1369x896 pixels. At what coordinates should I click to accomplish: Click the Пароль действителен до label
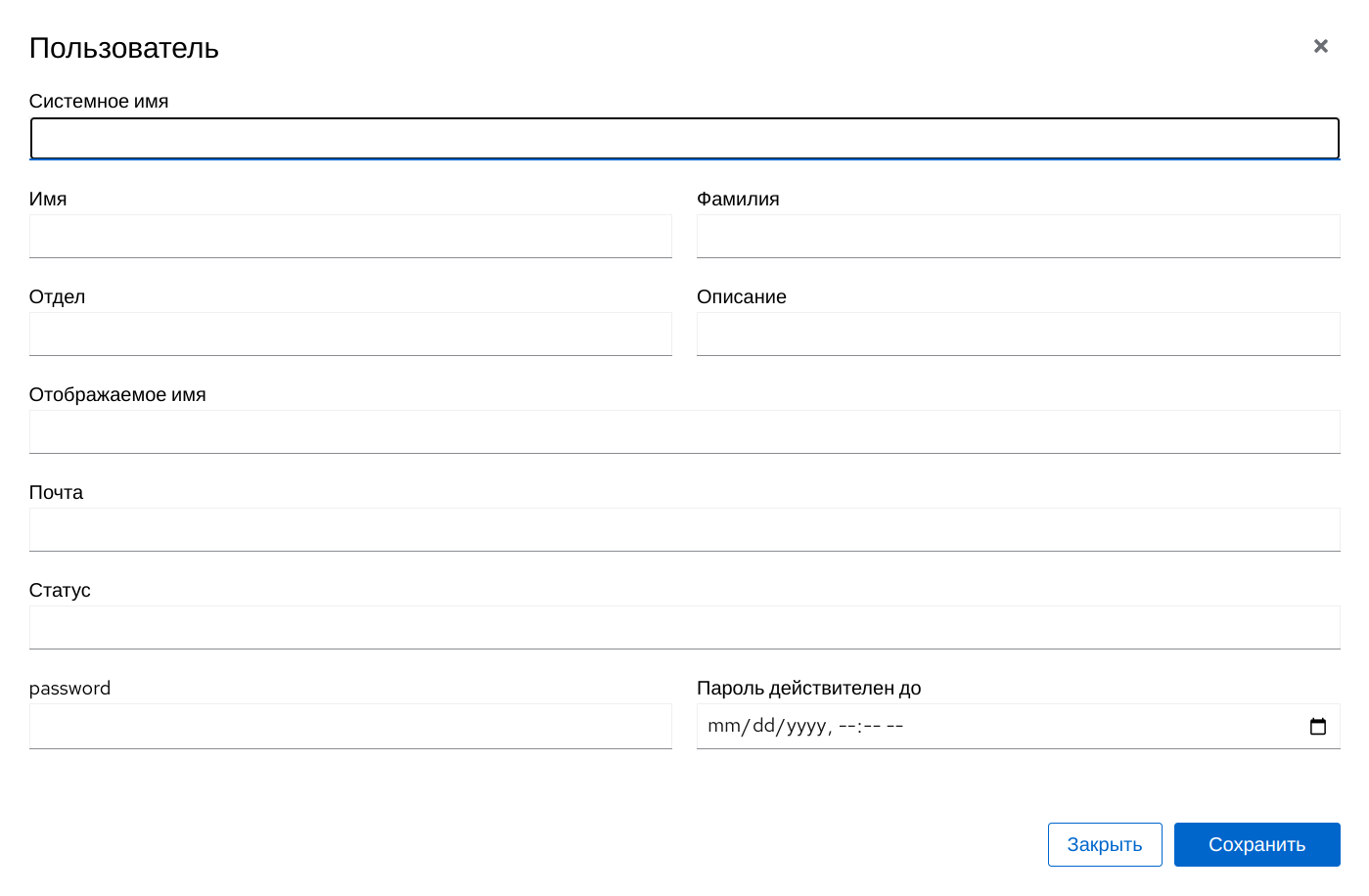(x=808, y=689)
